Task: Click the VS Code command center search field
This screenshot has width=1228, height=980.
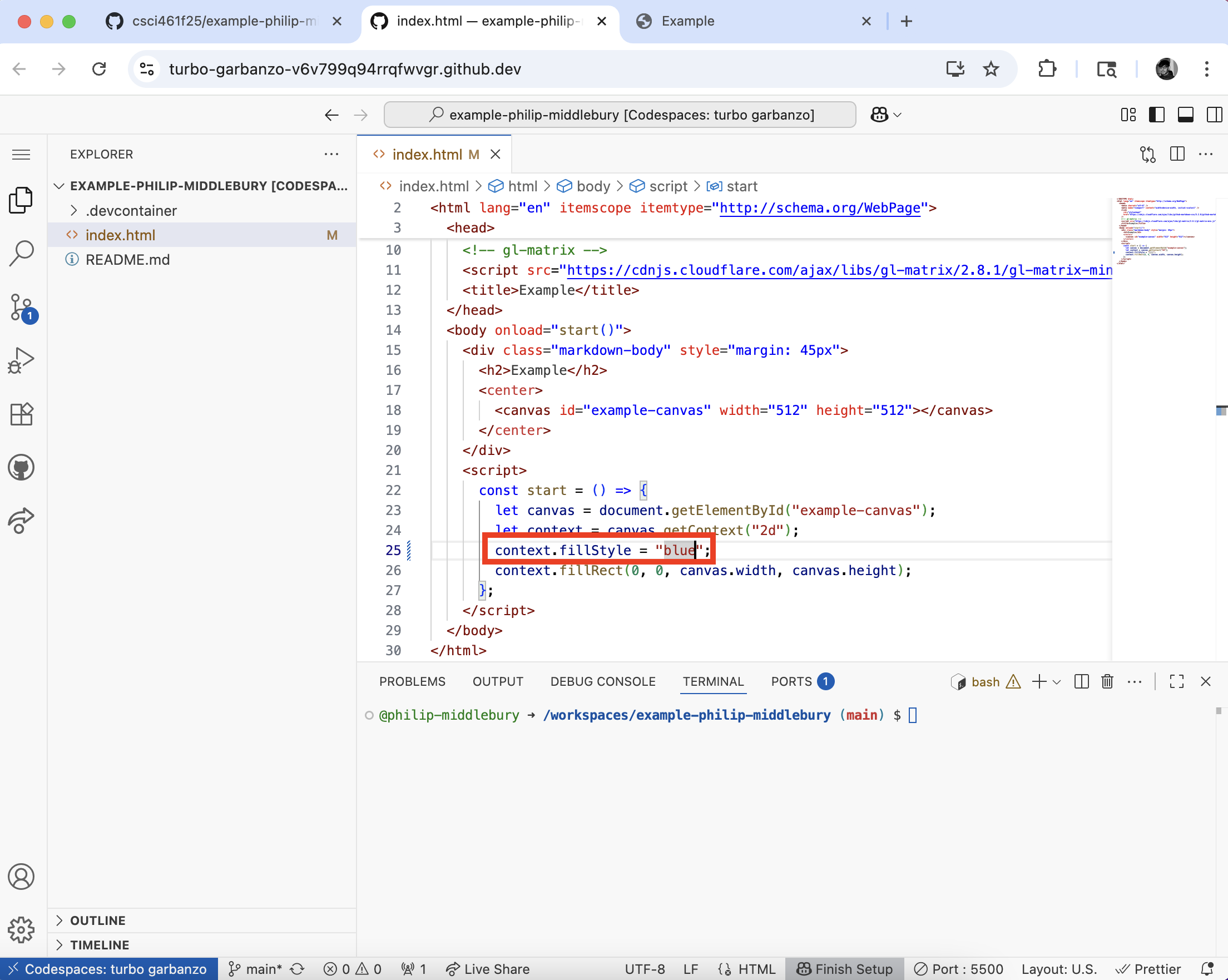Action: 620,115
